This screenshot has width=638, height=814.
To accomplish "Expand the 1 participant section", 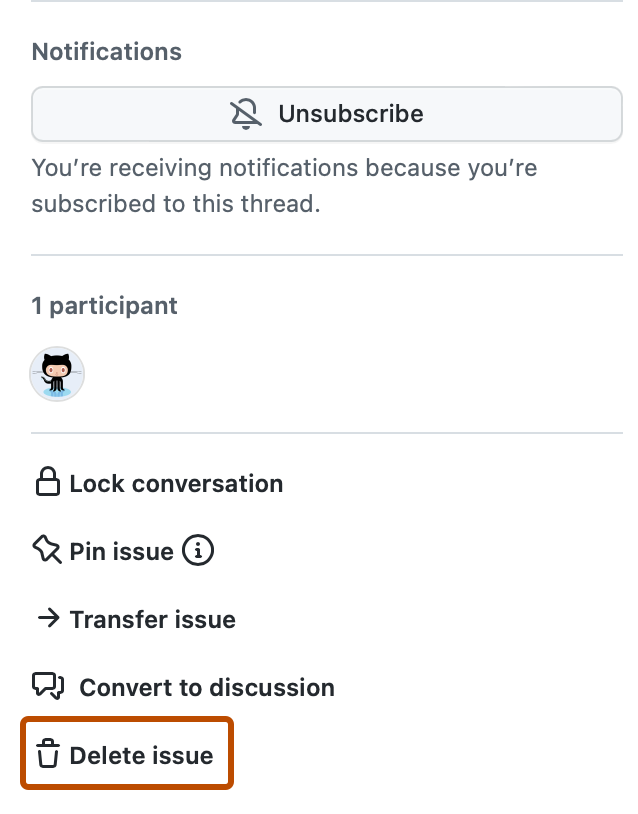I will pos(104,305).
